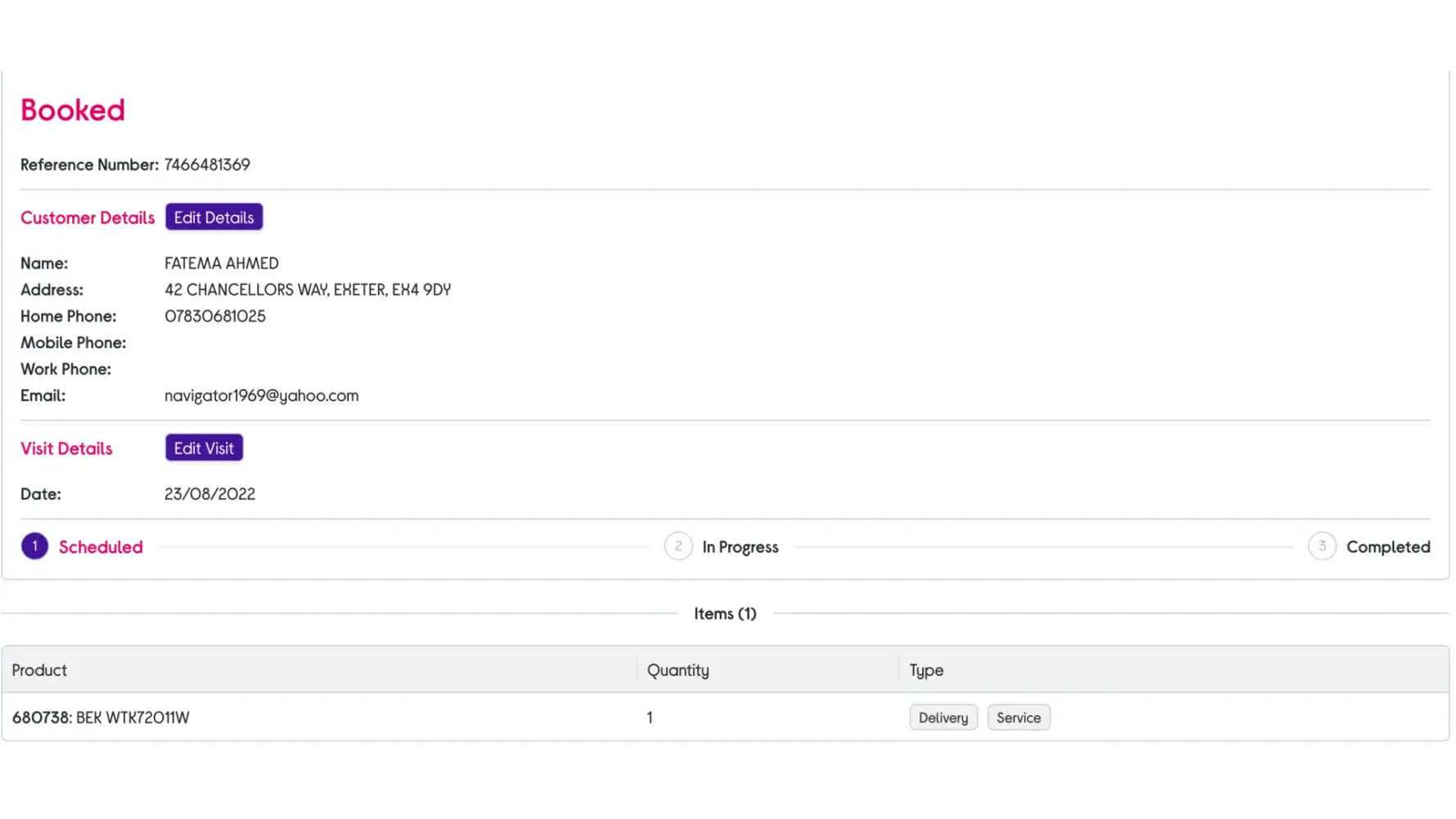Viewport: 1456px width, 819px height.
Task: Click the email navigator1969@yahoo.com
Action: (x=261, y=396)
